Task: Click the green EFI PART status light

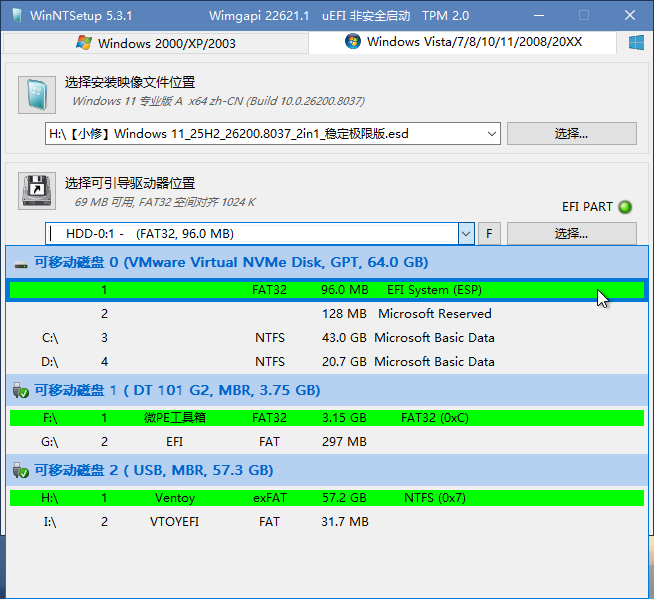Action: [x=625, y=207]
